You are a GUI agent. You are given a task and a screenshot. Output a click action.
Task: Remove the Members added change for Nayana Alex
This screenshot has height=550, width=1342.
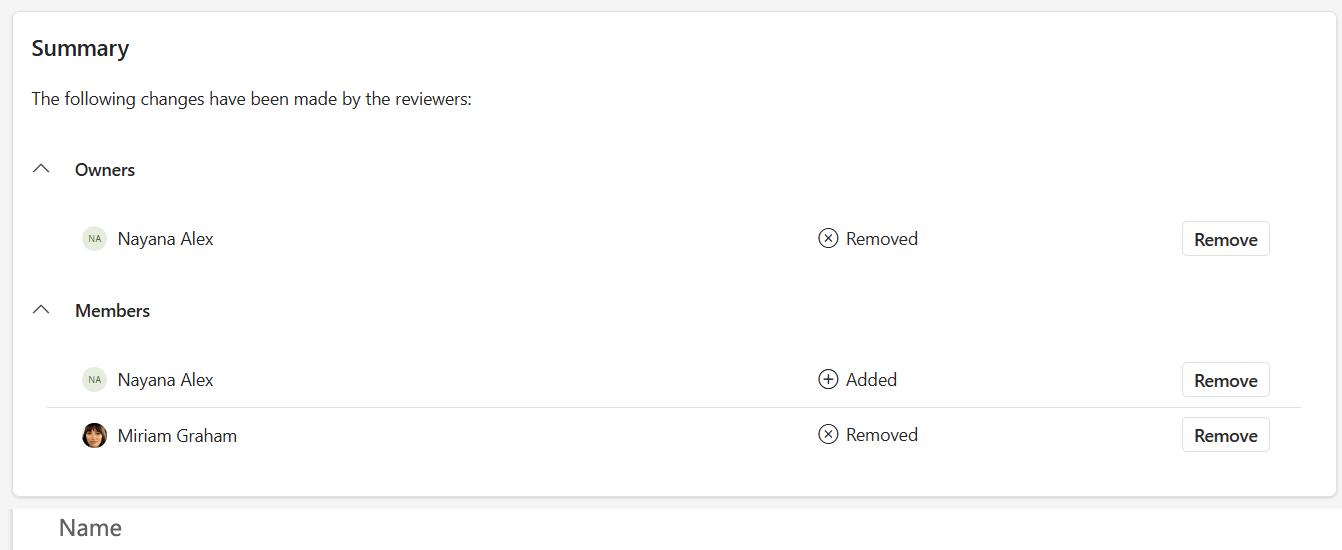[1226, 380]
